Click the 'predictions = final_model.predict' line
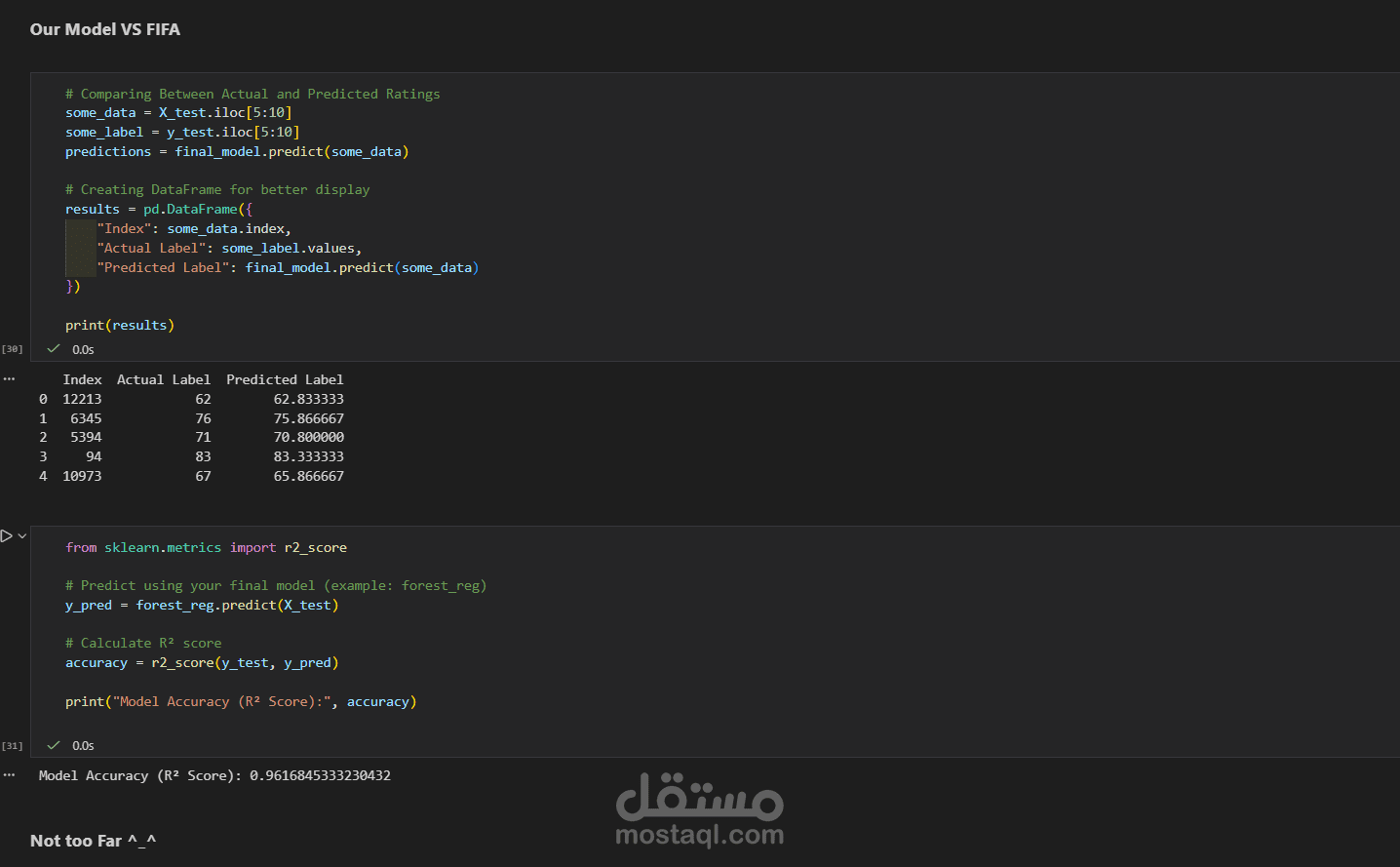1400x867 pixels. pyautogui.click(x=237, y=152)
